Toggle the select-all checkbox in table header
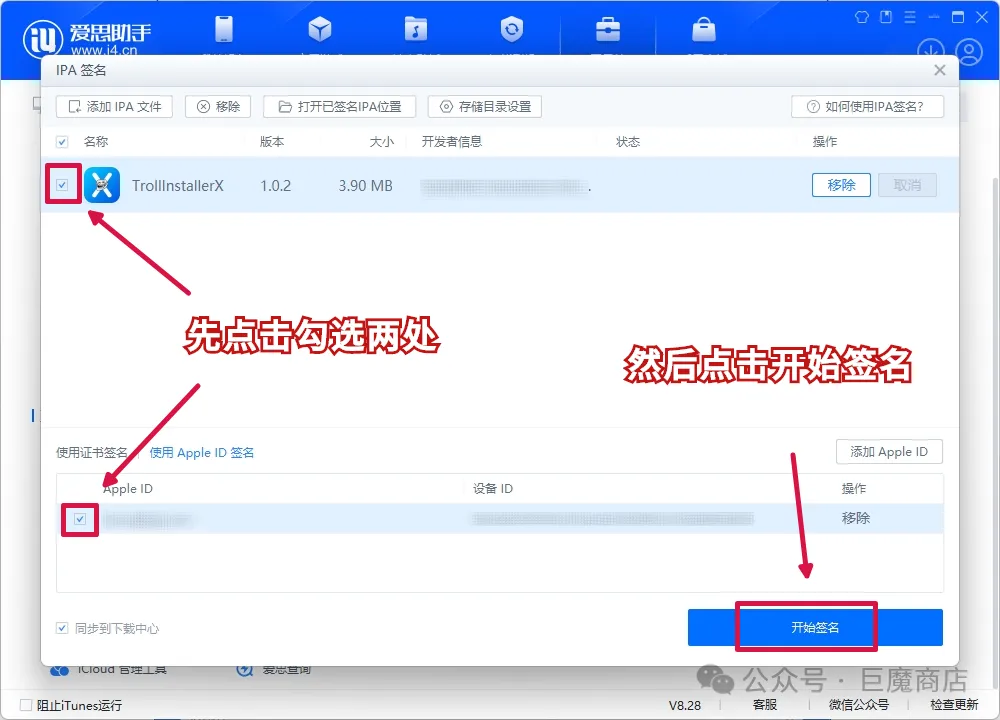This screenshot has height=720, width=1000. (x=62, y=142)
